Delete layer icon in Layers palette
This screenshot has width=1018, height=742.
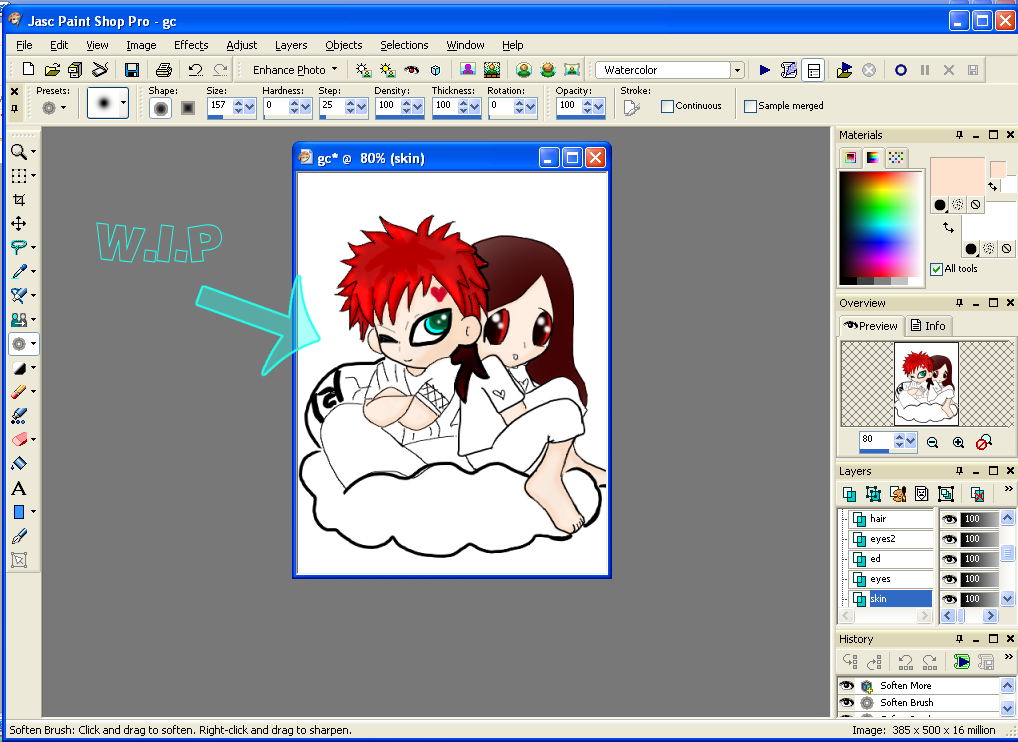coord(977,494)
